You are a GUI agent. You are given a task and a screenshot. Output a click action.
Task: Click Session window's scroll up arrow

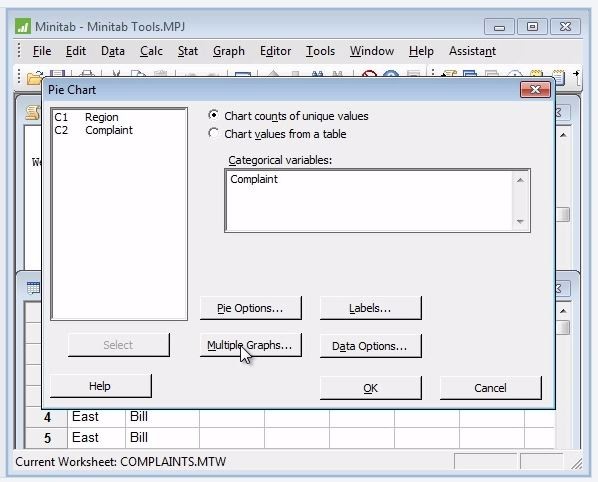[x=563, y=135]
